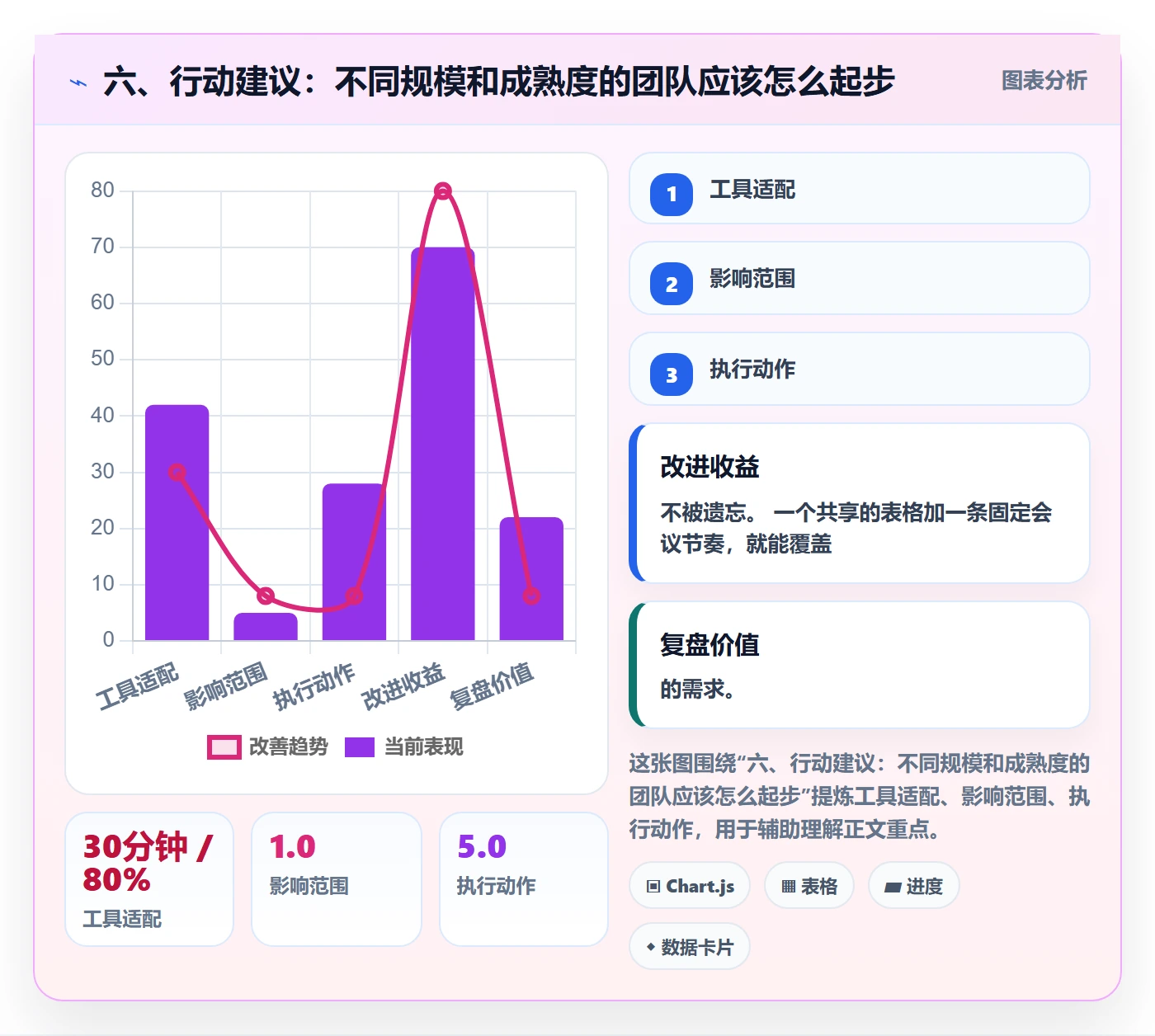The height and width of the screenshot is (1036, 1155).
Task: Click the 工具适配 purple bar
Action: coord(177,522)
